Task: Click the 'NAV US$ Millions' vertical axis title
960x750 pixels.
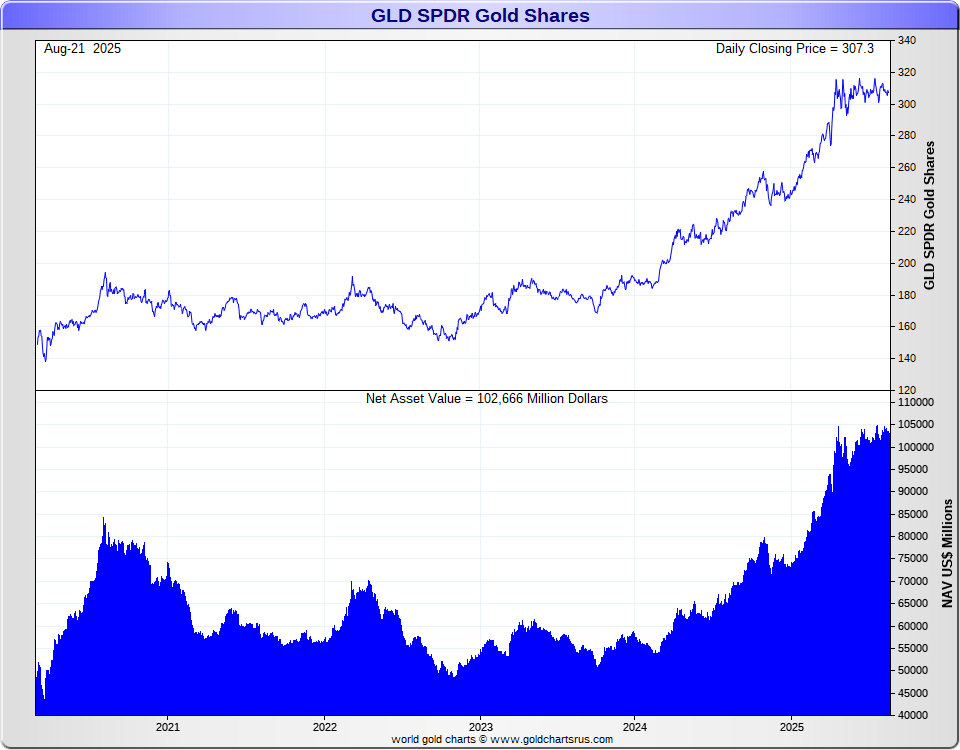Action: pos(947,553)
